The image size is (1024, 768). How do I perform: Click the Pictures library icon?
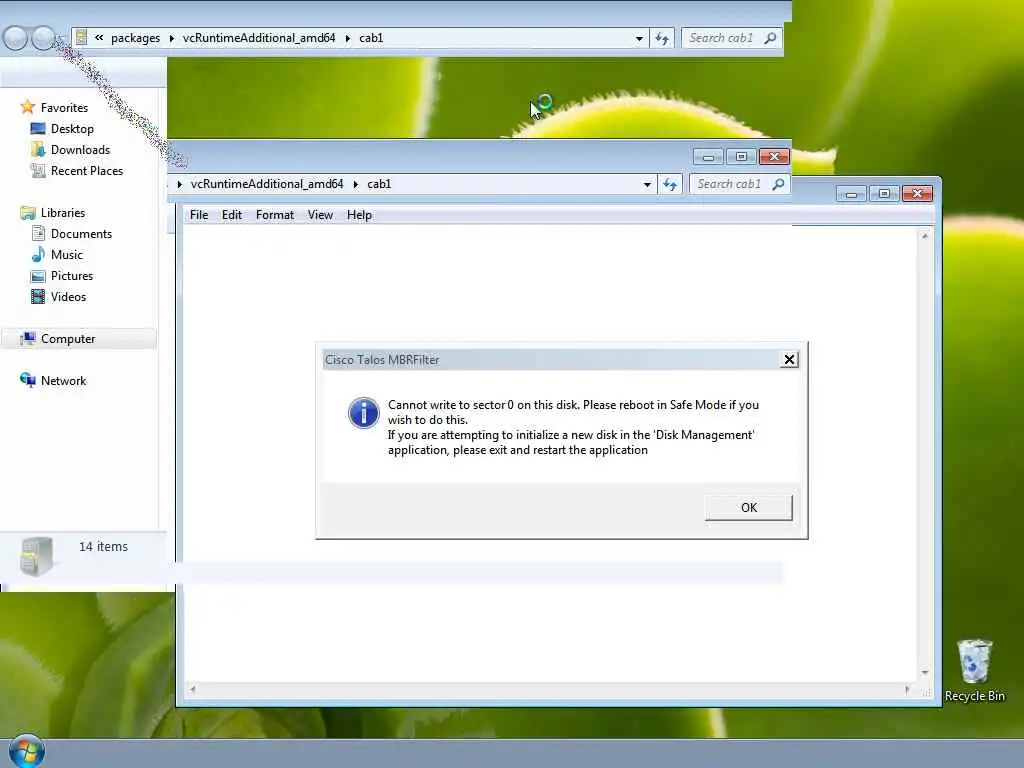38,276
